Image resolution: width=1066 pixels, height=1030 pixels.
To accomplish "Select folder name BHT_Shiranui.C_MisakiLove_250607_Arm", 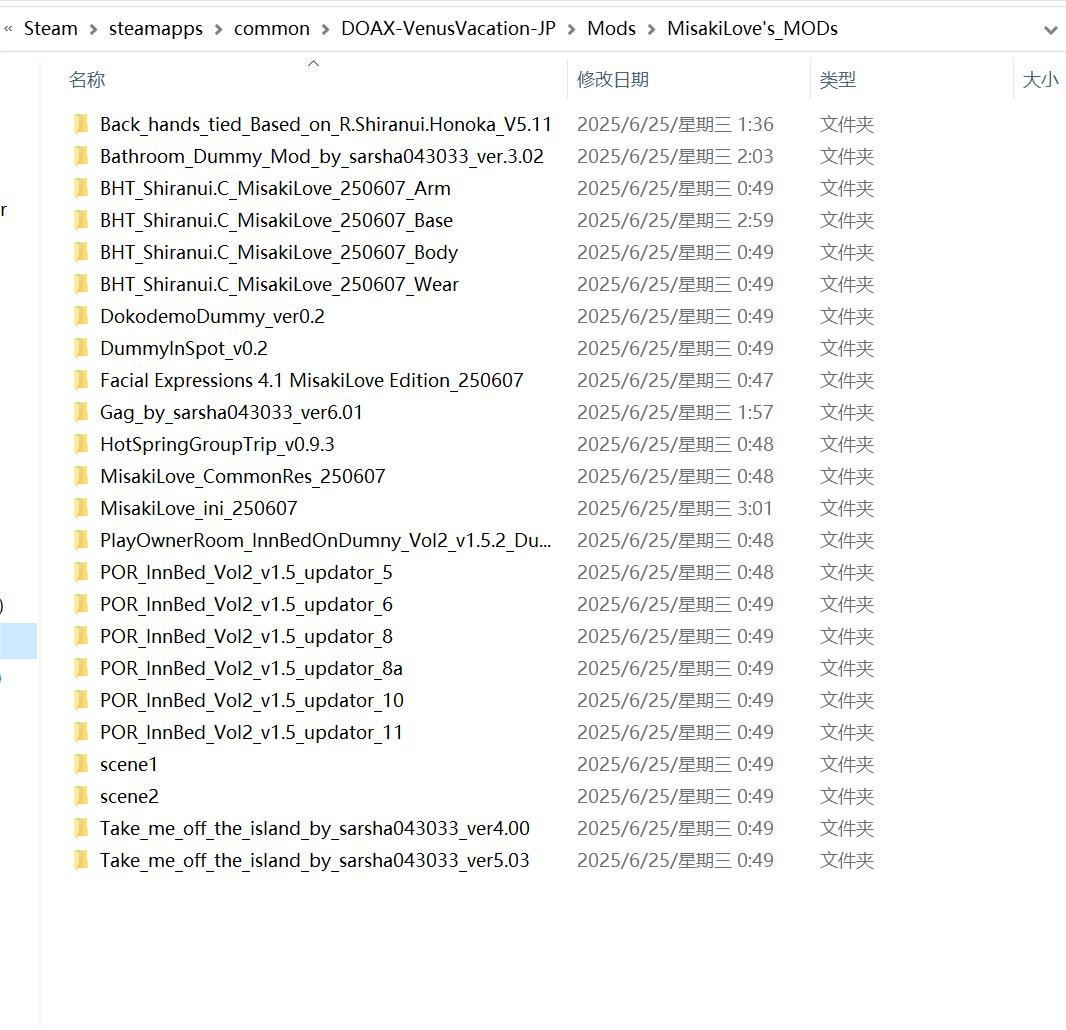I will [275, 188].
